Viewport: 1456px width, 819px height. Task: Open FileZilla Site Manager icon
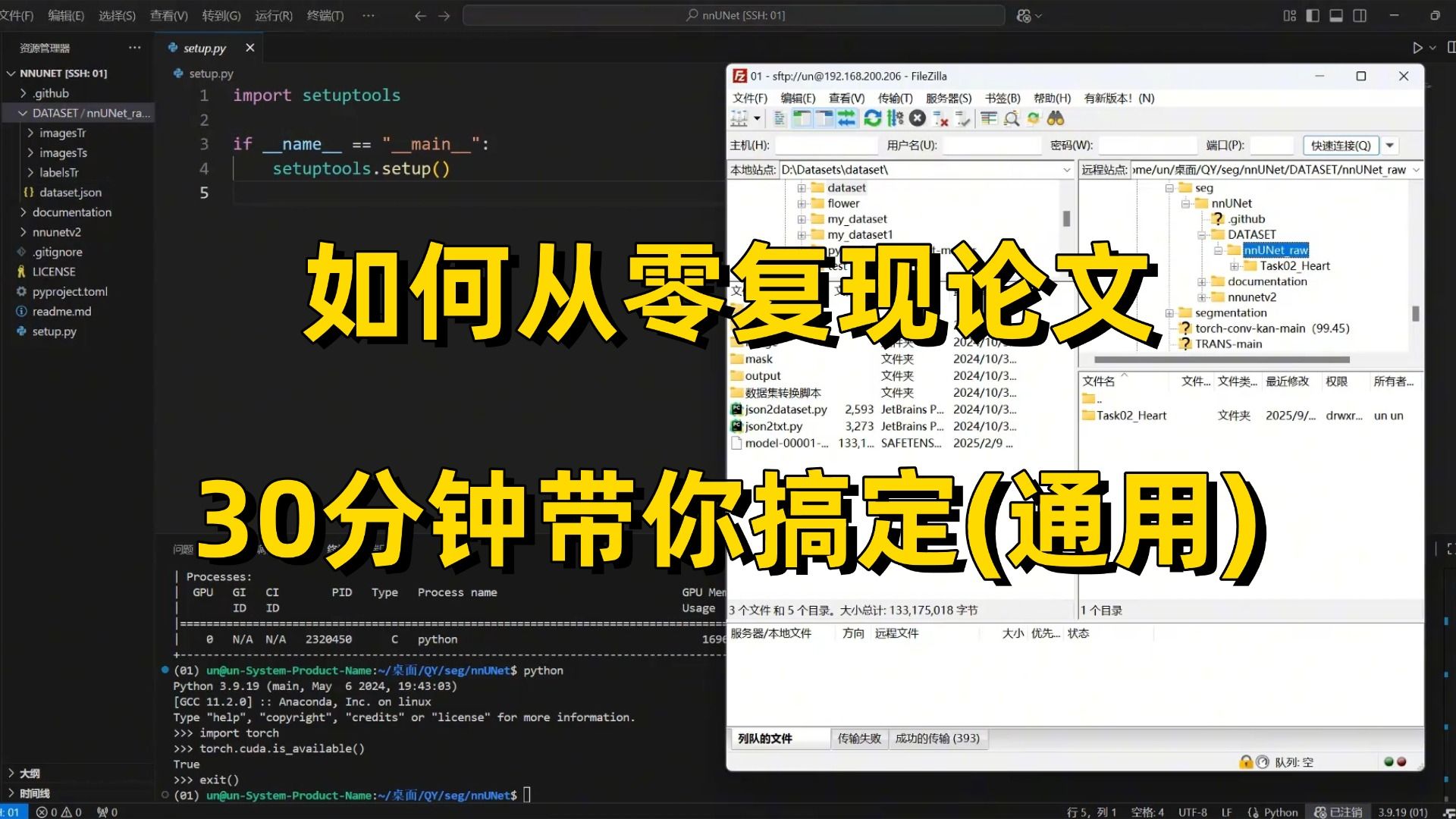(739, 118)
